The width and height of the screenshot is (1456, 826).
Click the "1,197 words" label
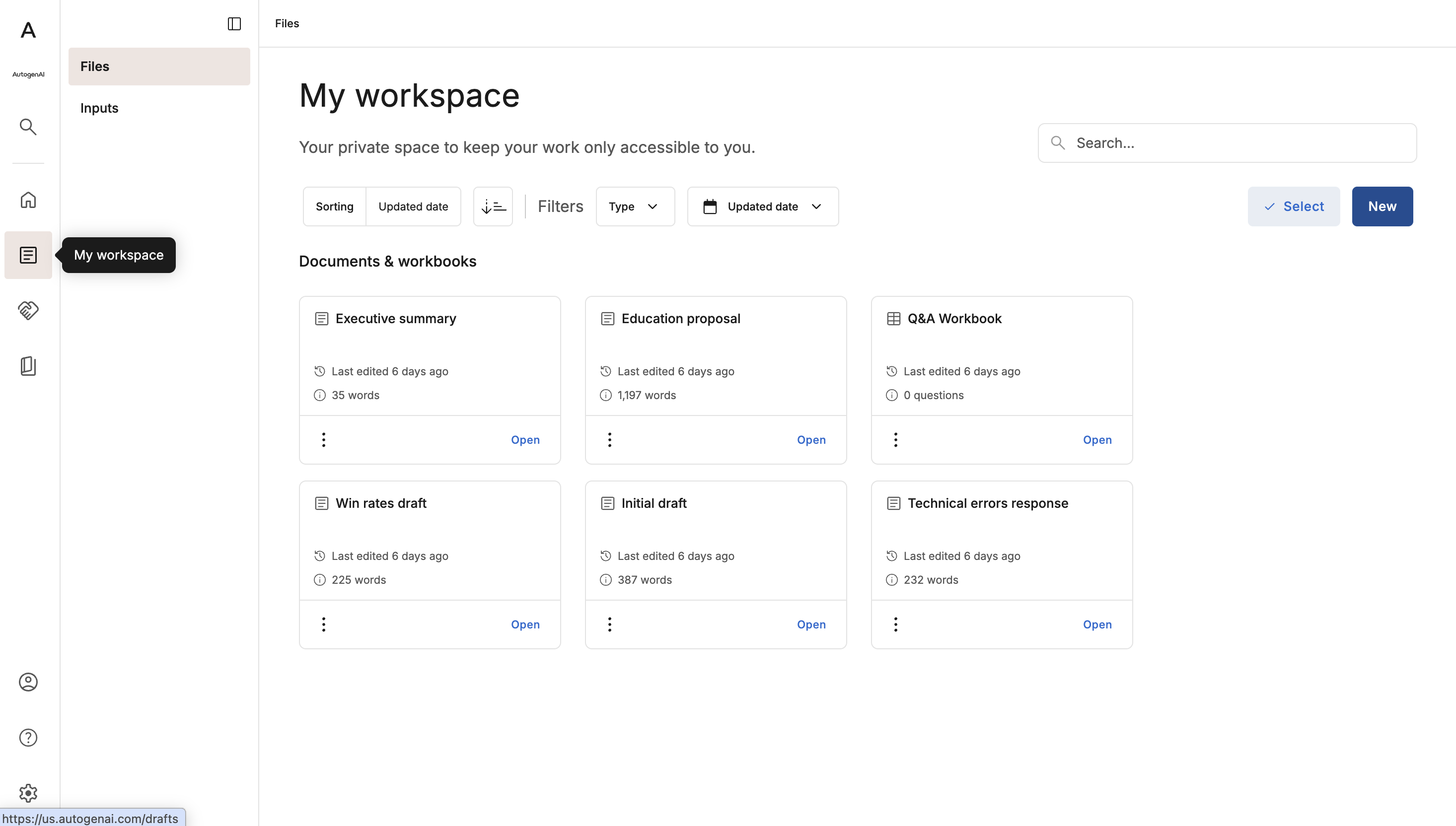click(x=646, y=396)
